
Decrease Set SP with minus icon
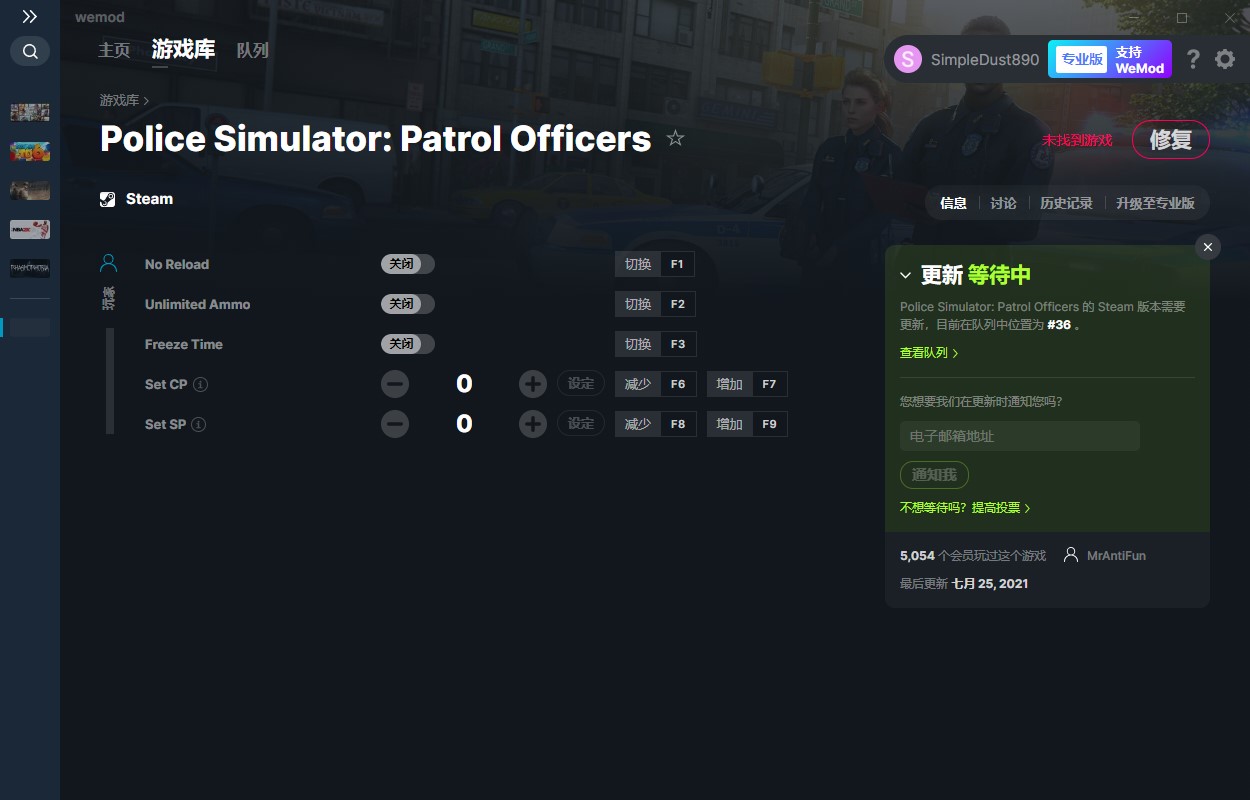(x=395, y=424)
